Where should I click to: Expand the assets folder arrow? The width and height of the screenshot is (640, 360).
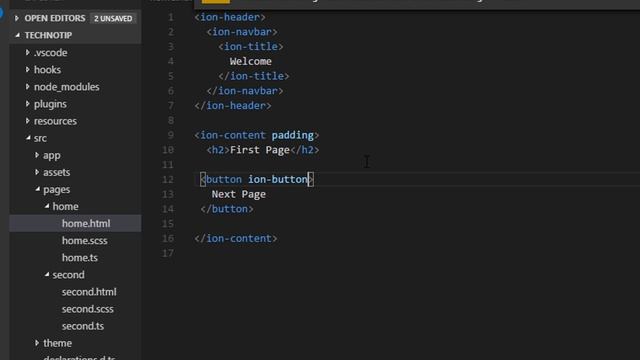[37, 172]
